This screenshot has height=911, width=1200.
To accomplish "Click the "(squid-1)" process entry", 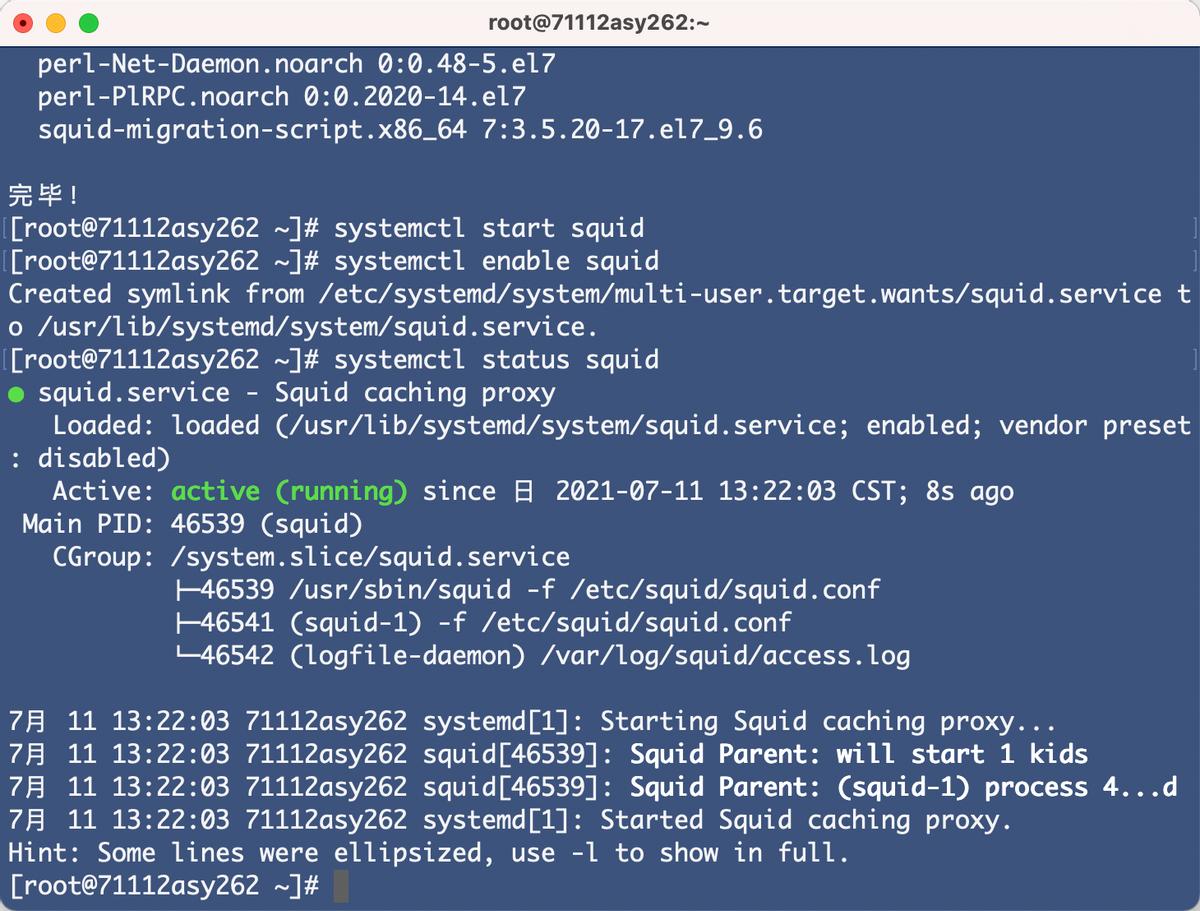I will (x=355, y=623).
